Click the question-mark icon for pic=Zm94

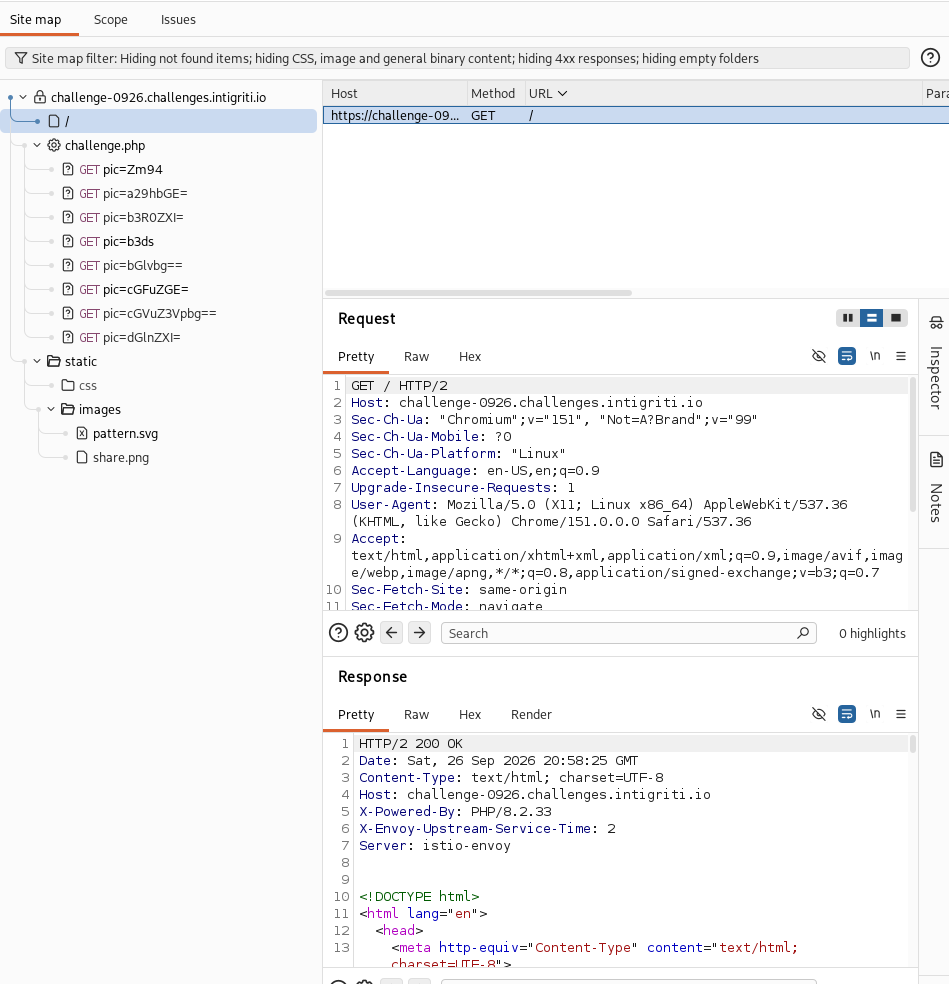(x=68, y=169)
